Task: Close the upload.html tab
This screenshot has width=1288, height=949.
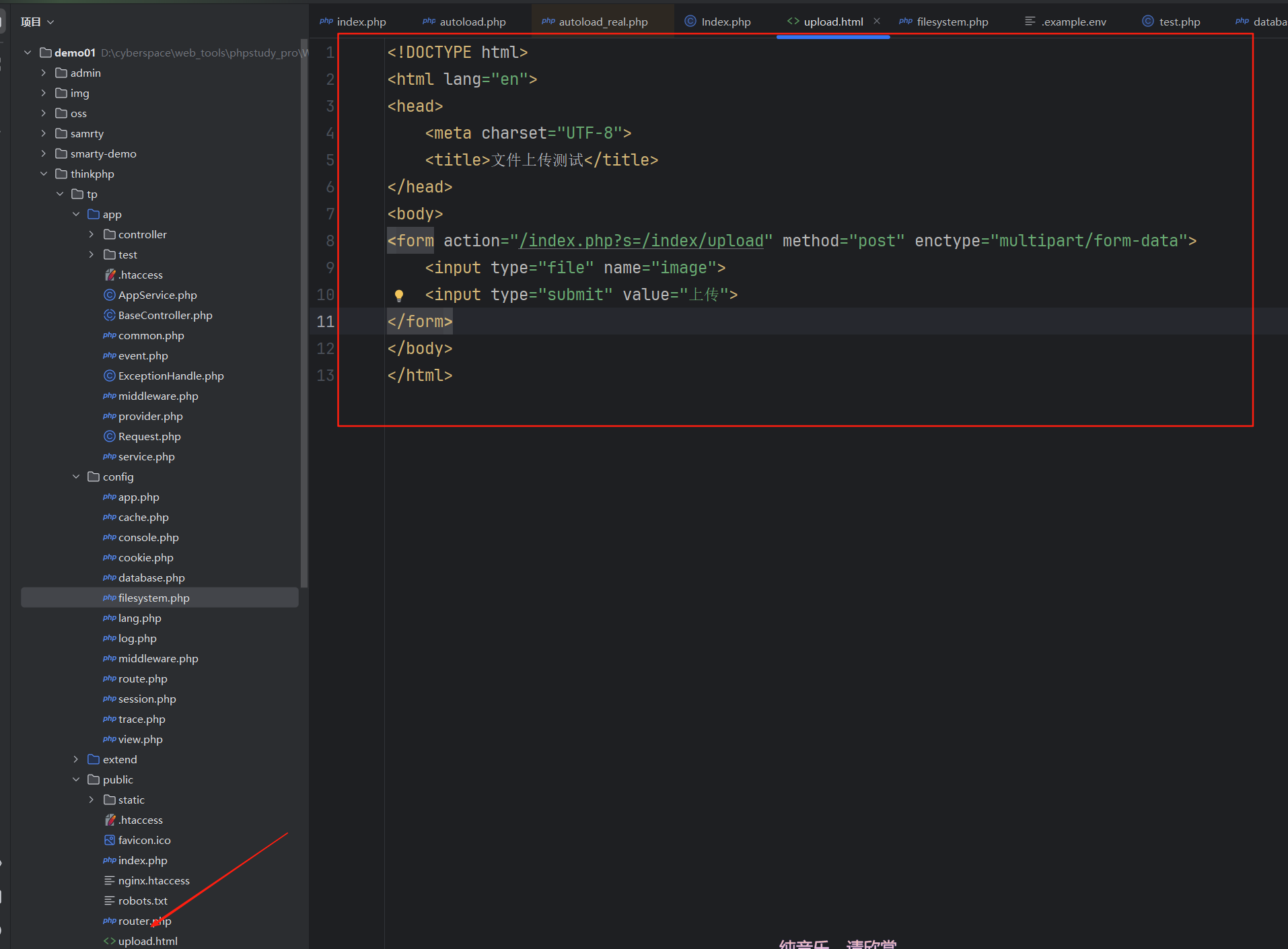Action: coord(877,21)
